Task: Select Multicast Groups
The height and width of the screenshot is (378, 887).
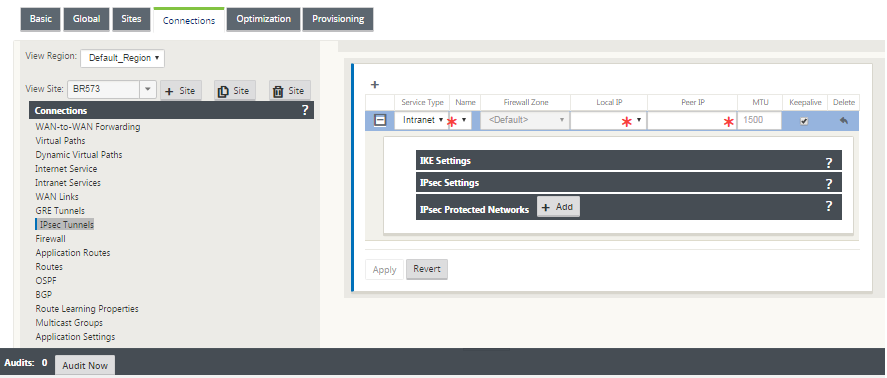Action: pyautogui.click(x=69, y=323)
